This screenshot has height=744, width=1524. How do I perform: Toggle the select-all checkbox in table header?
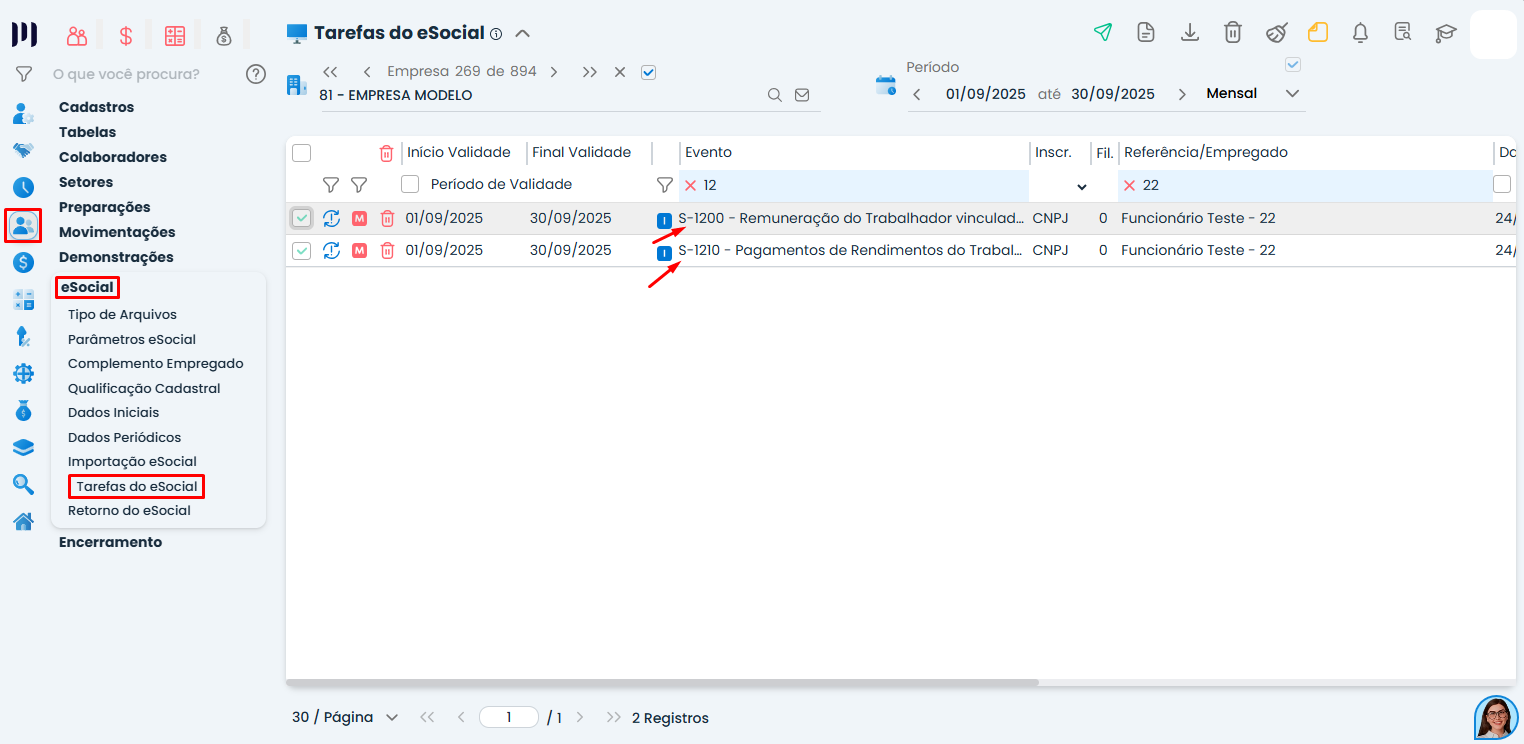click(302, 153)
